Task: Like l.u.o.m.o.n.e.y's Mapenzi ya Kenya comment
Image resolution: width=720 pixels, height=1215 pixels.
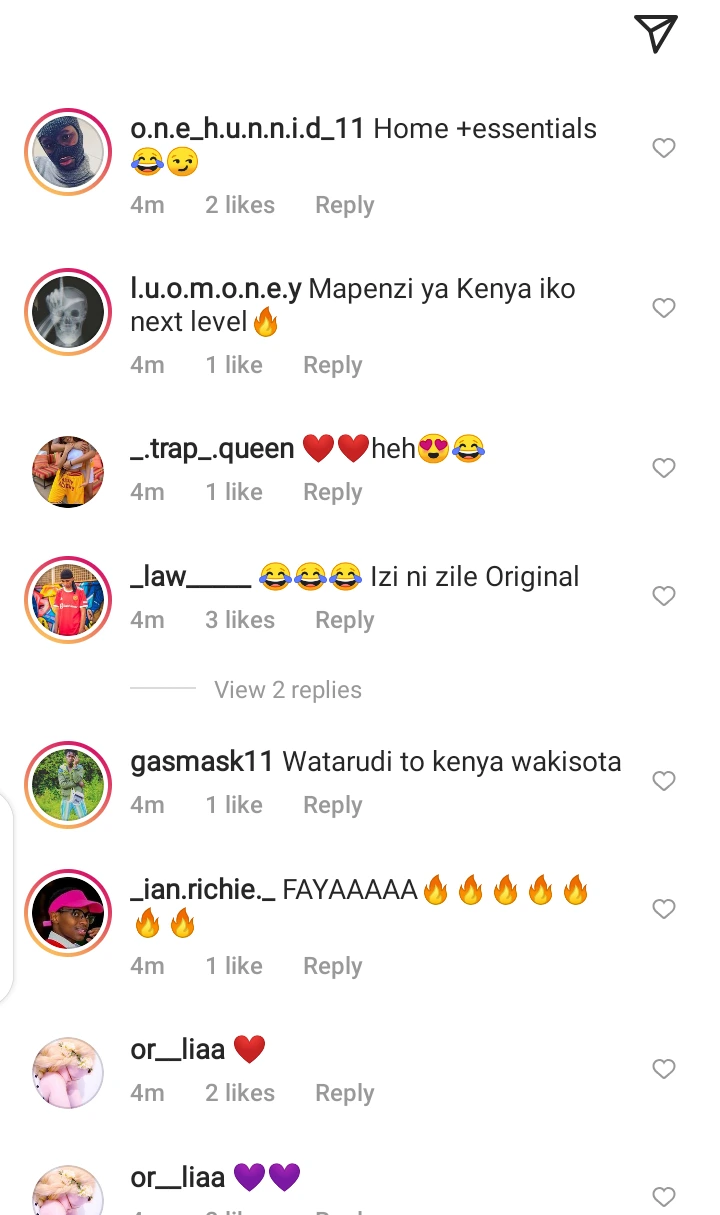Action: 664,308
